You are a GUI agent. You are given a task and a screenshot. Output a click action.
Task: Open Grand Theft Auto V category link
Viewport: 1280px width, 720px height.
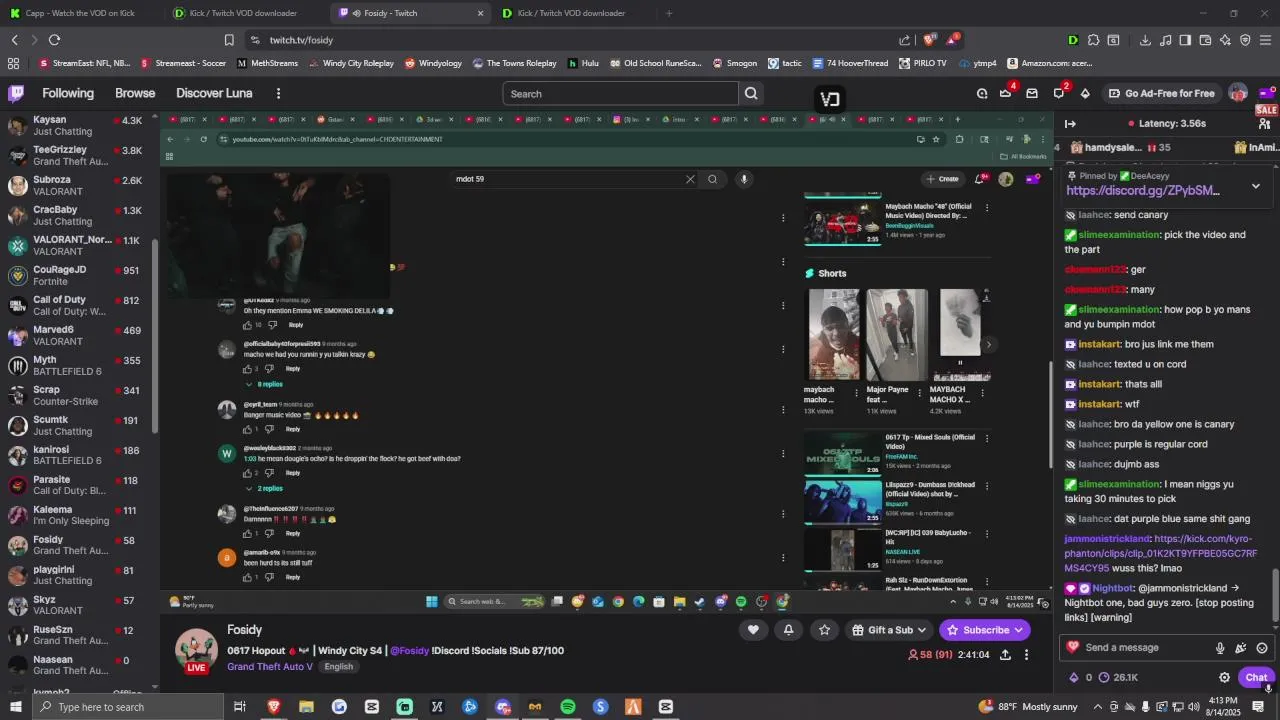coord(270,667)
